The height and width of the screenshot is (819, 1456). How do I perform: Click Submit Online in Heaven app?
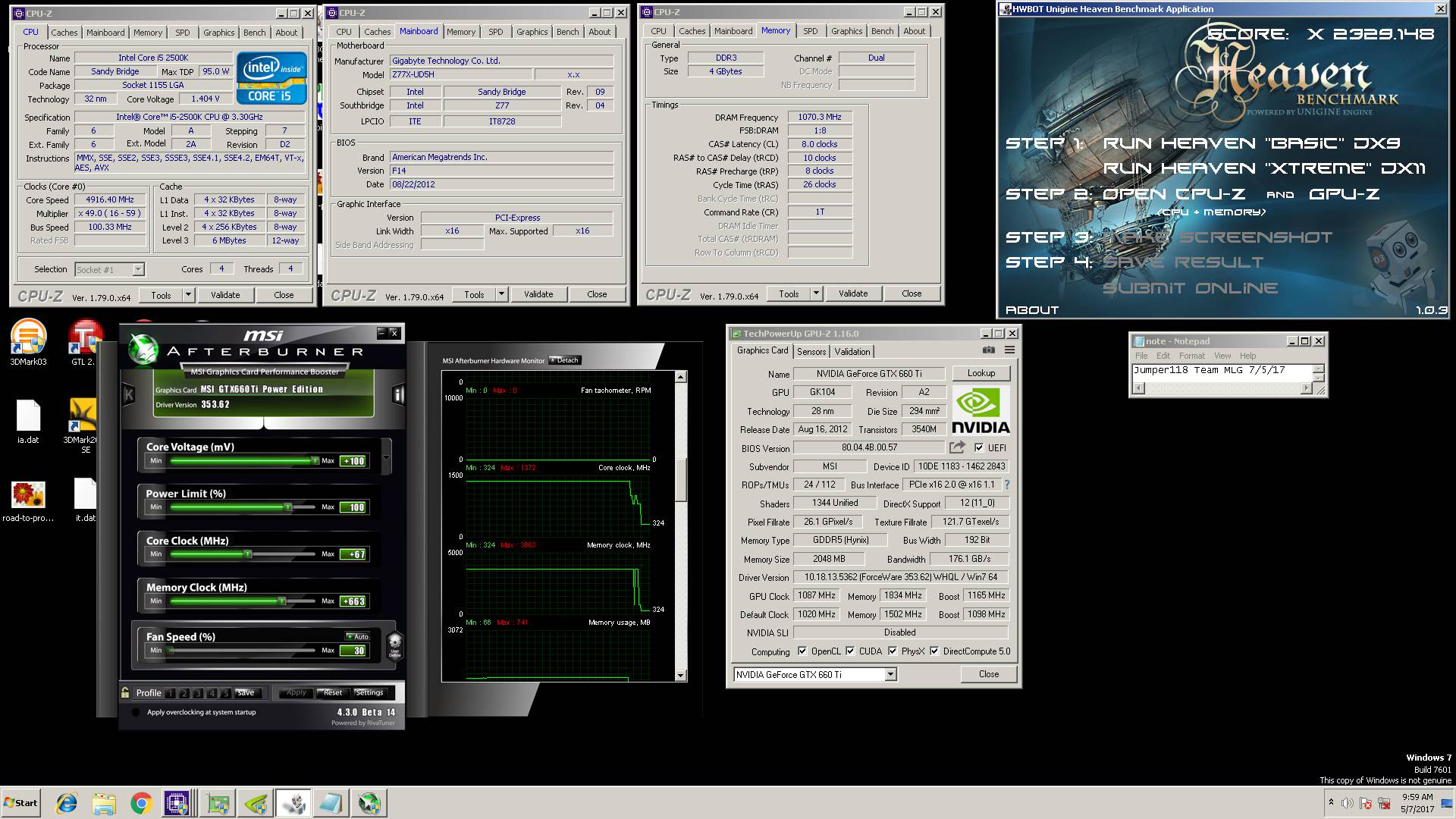(1190, 288)
